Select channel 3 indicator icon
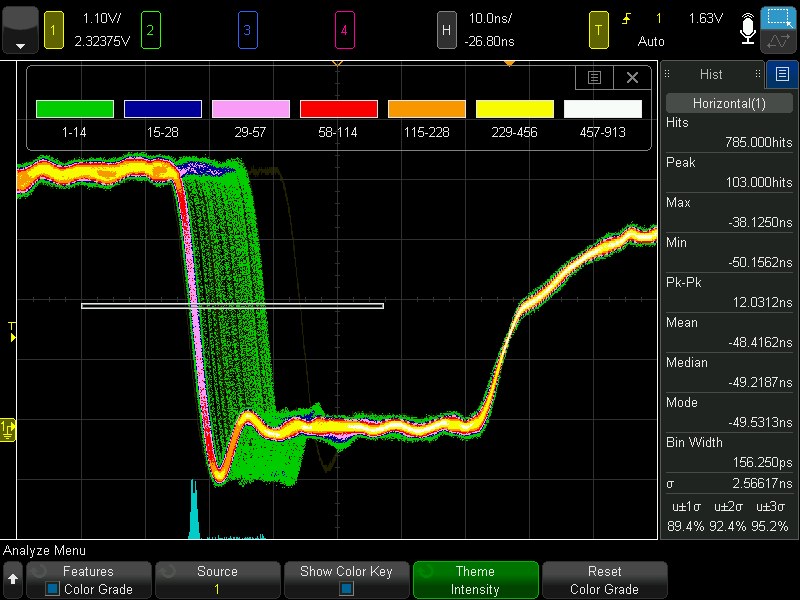800x600 pixels. click(247, 31)
